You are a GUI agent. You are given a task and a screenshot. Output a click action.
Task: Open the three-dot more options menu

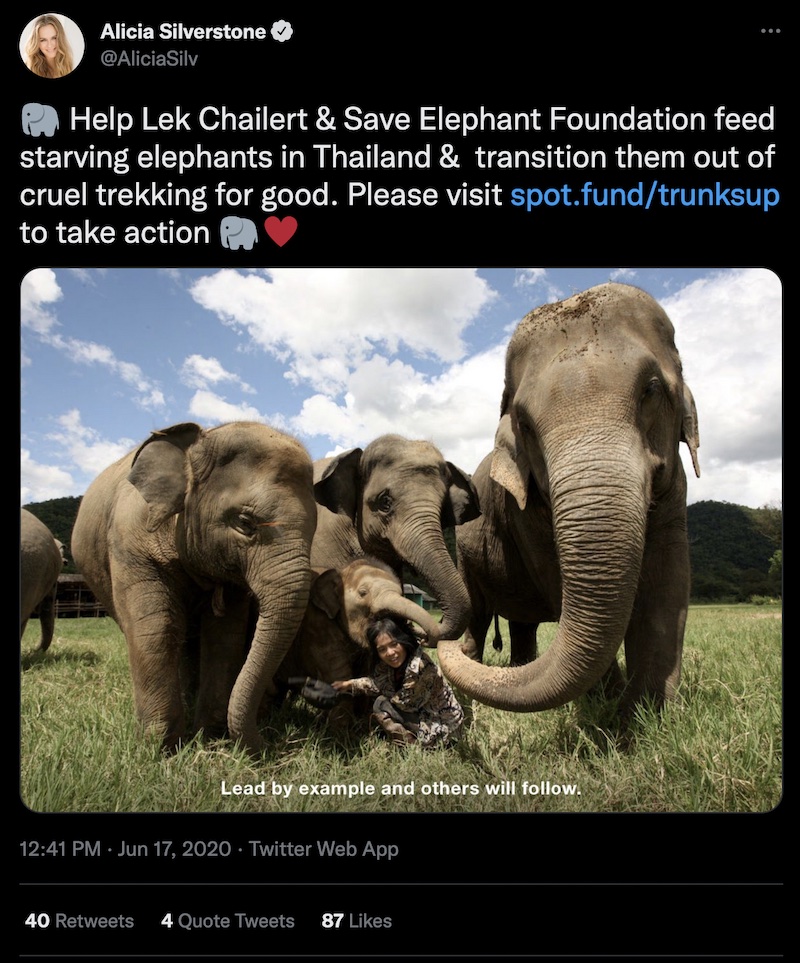coord(770,31)
